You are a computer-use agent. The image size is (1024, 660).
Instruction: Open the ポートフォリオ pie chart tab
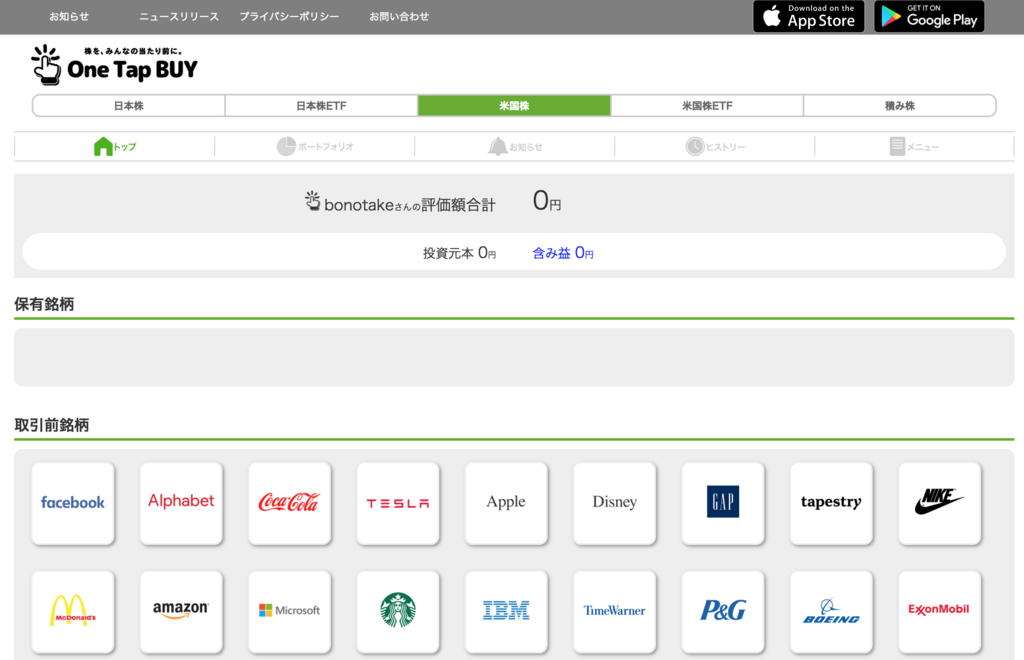point(315,147)
